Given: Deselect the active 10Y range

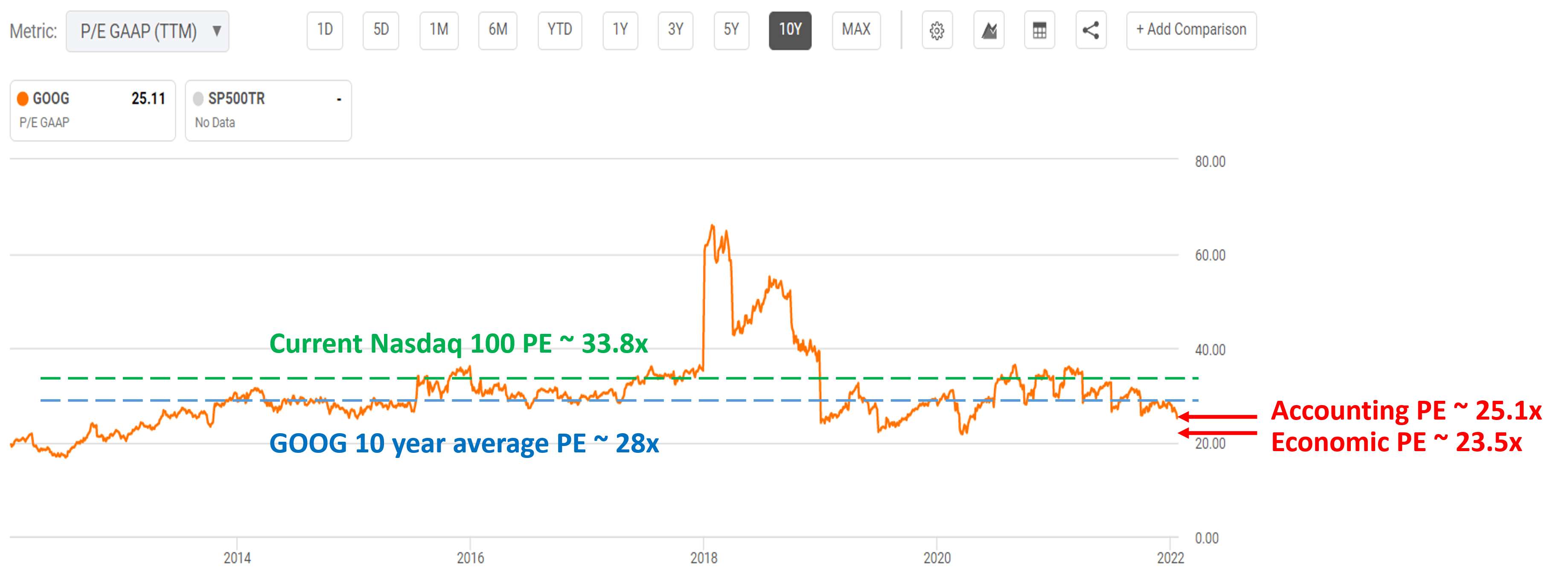Looking at the screenshot, I should pyautogui.click(x=790, y=30).
